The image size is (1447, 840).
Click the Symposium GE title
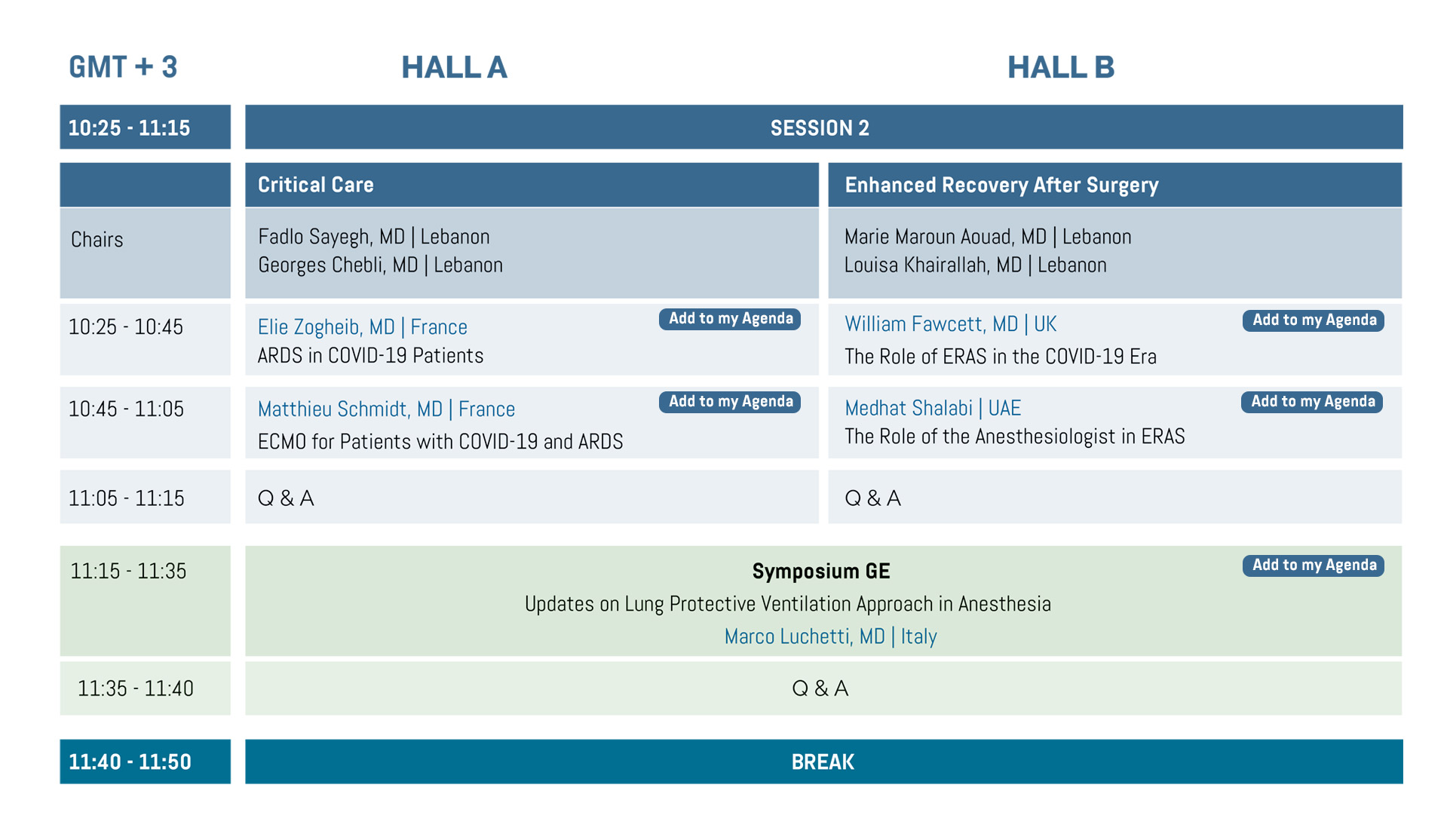point(820,572)
